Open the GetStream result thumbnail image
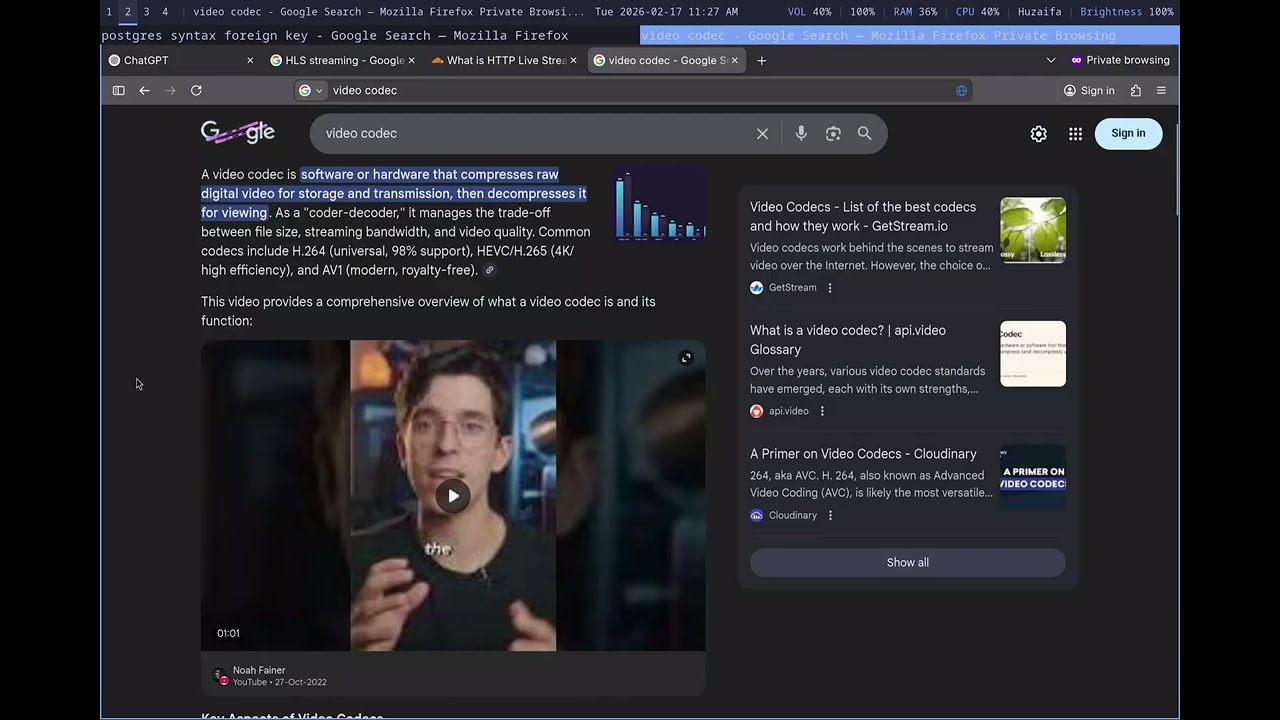The image size is (1280, 720). tap(1033, 230)
